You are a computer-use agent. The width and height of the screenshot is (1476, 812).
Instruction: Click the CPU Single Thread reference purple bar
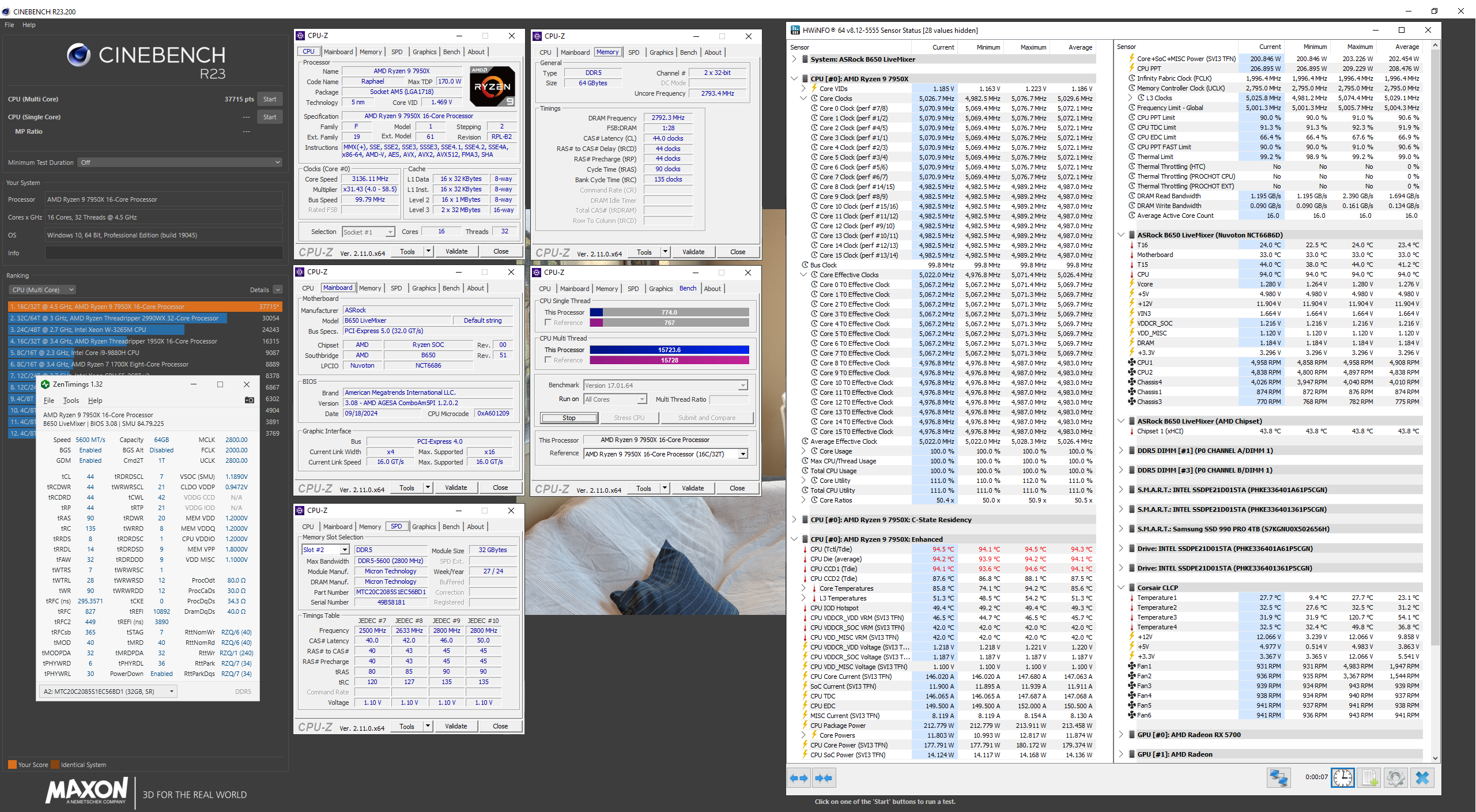(x=669, y=323)
